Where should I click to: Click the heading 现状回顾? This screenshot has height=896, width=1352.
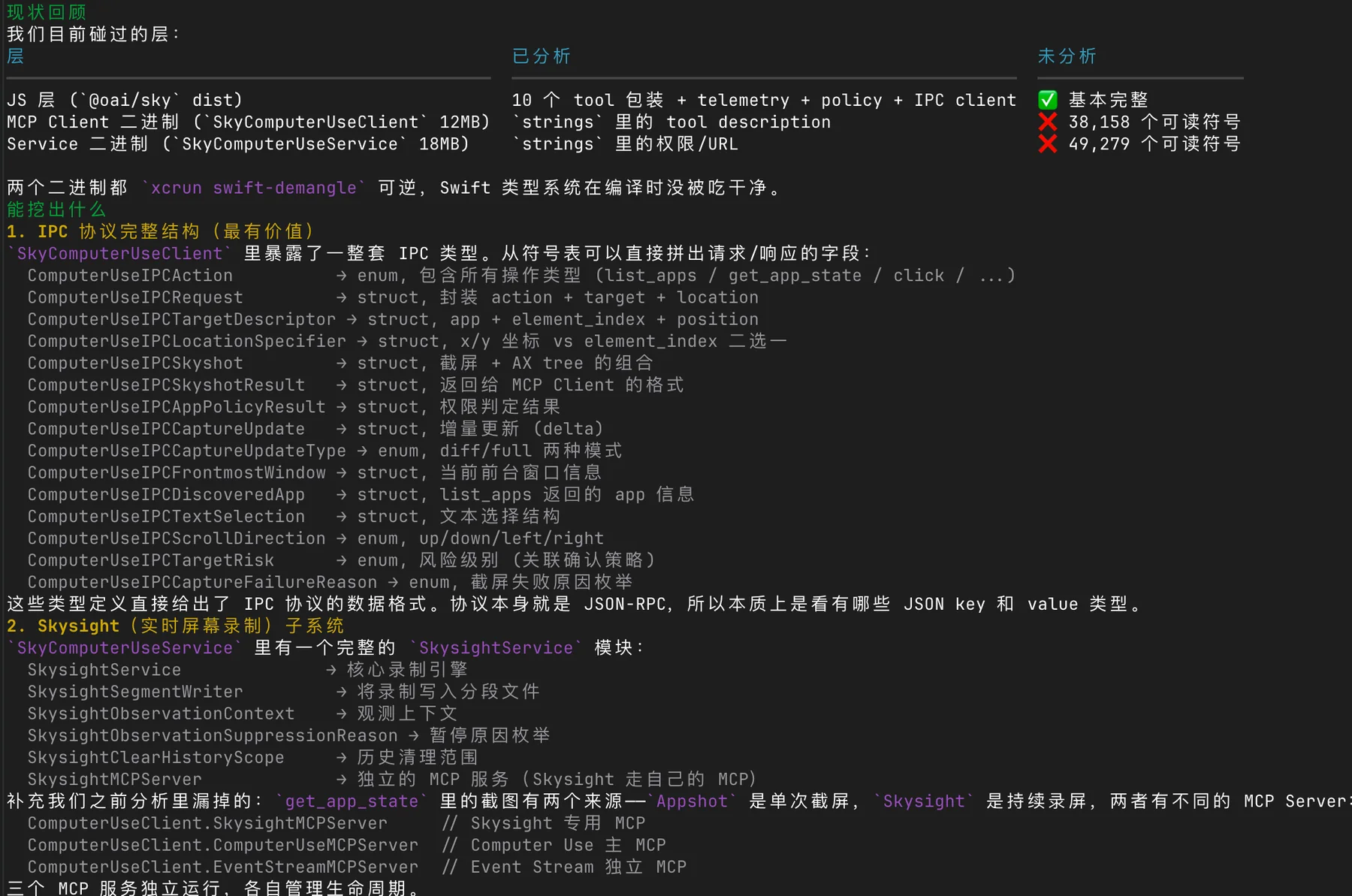[47, 12]
